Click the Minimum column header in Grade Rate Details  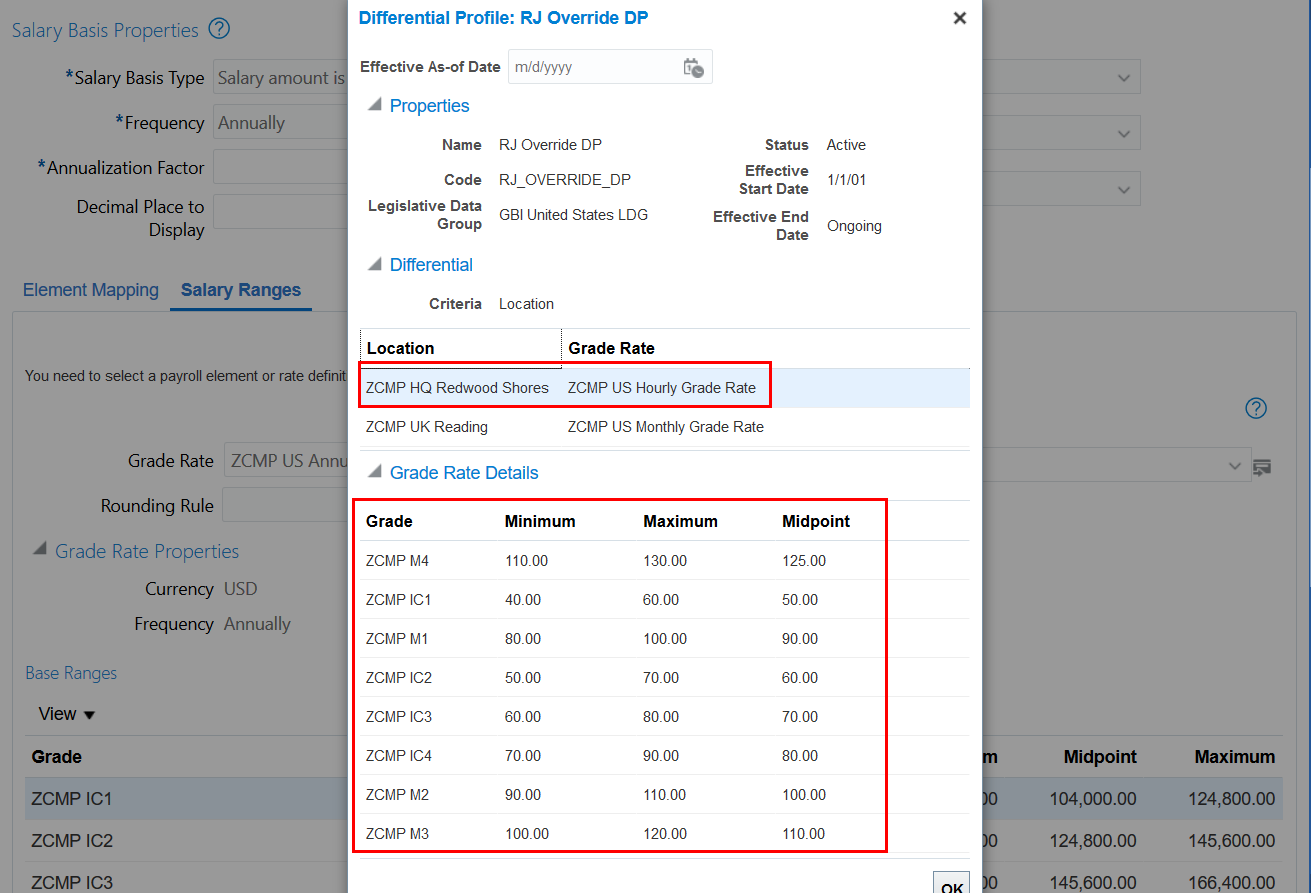(540, 521)
